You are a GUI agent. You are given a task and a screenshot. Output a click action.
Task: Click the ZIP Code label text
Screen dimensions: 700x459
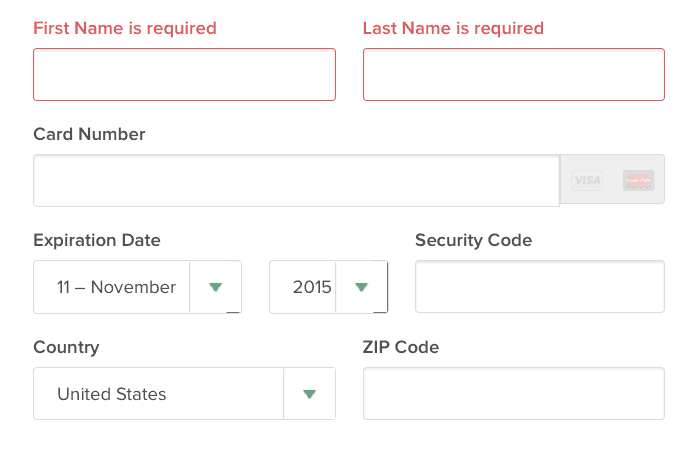pos(401,347)
